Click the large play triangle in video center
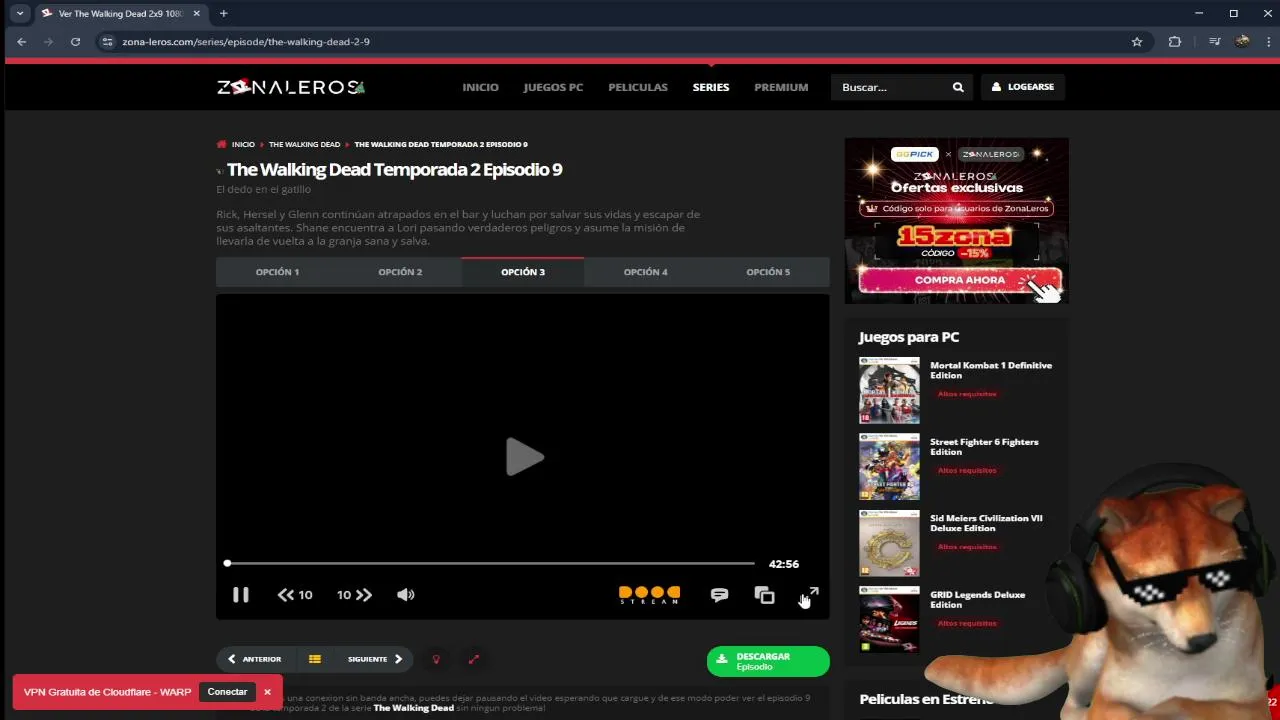Image resolution: width=1280 pixels, height=720 pixels. click(523, 457)
